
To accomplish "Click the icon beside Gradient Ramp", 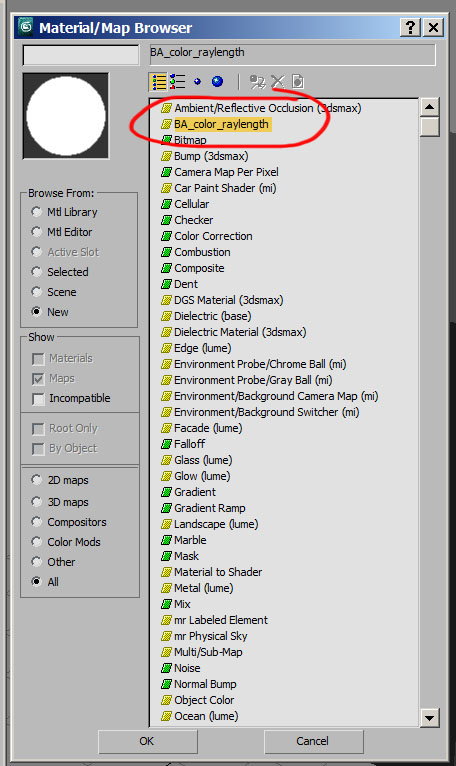I will (167, 508).
